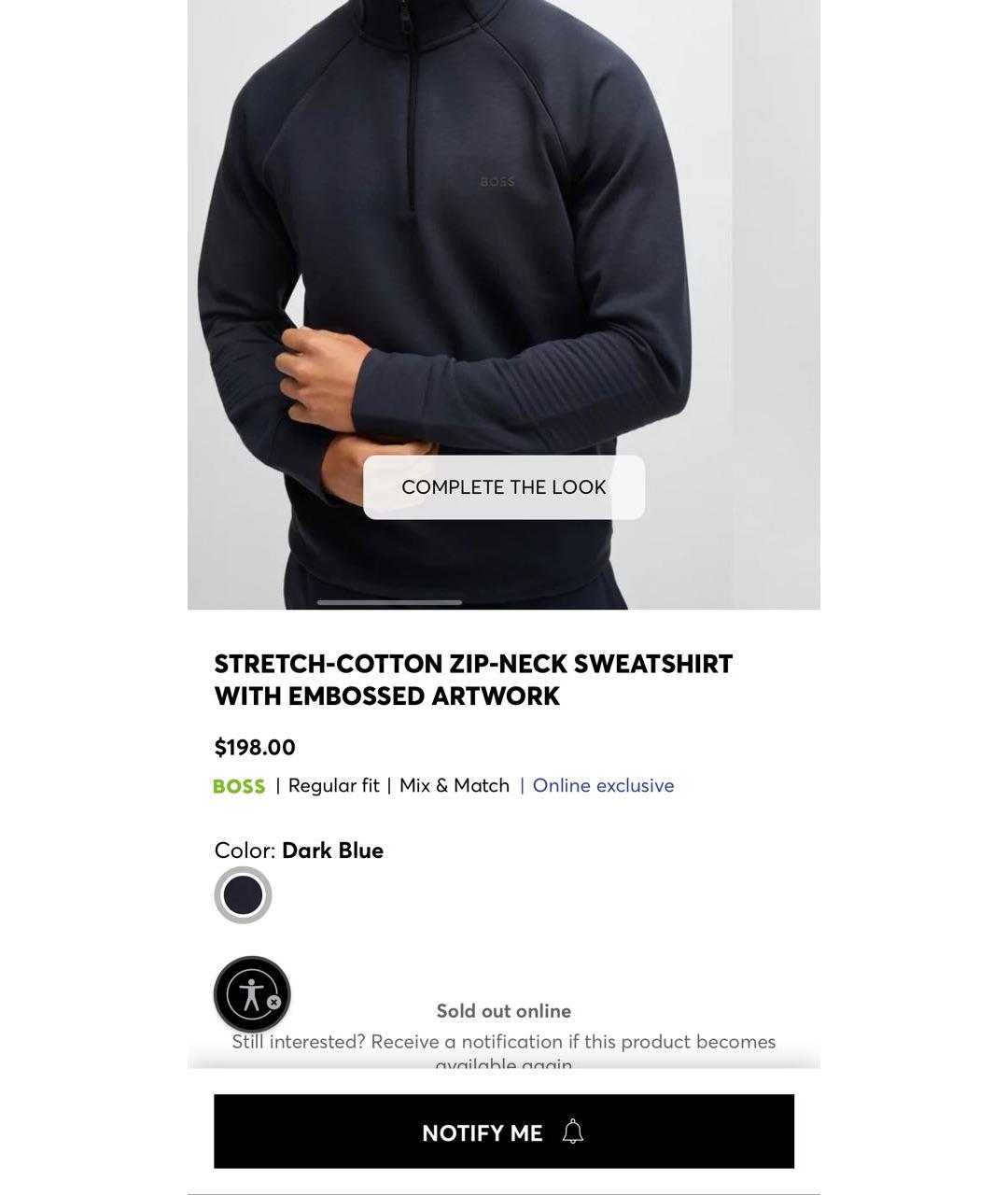
Task: Dismiss accessibility widget via small x badge
Action: (x=274, y=1002)
